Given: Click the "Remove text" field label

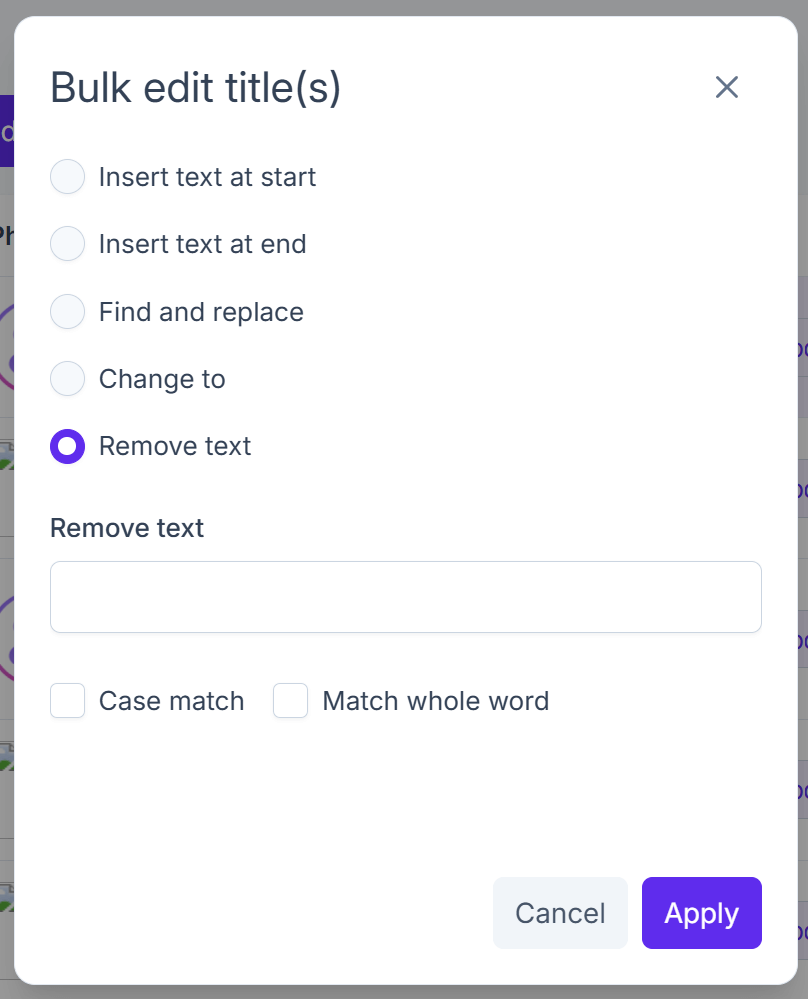Looking at the screenshot, I should pyautogui.click(x=126, y=528).
